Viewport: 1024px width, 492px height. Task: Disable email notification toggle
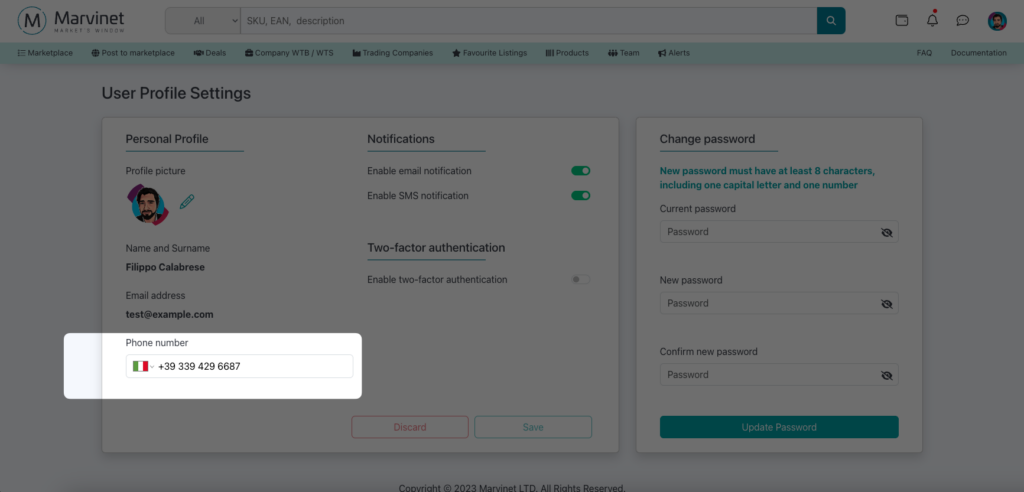pyautogui.click(x=580, y=171)
